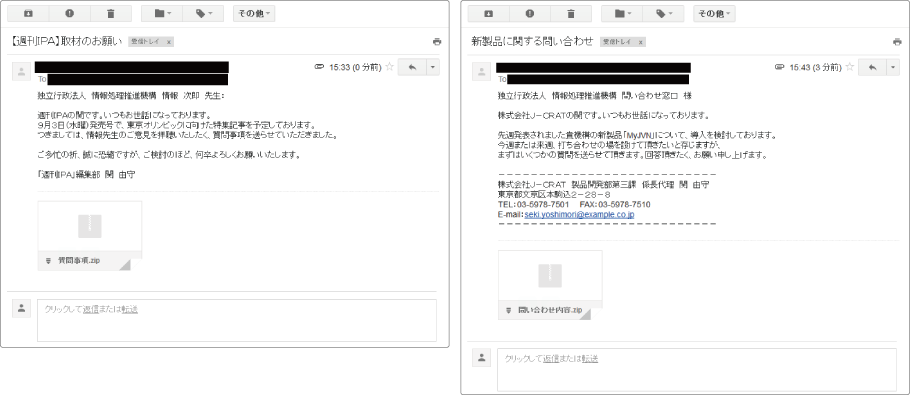Reply to the 15:43 email using arrow button

click(872, 67)
